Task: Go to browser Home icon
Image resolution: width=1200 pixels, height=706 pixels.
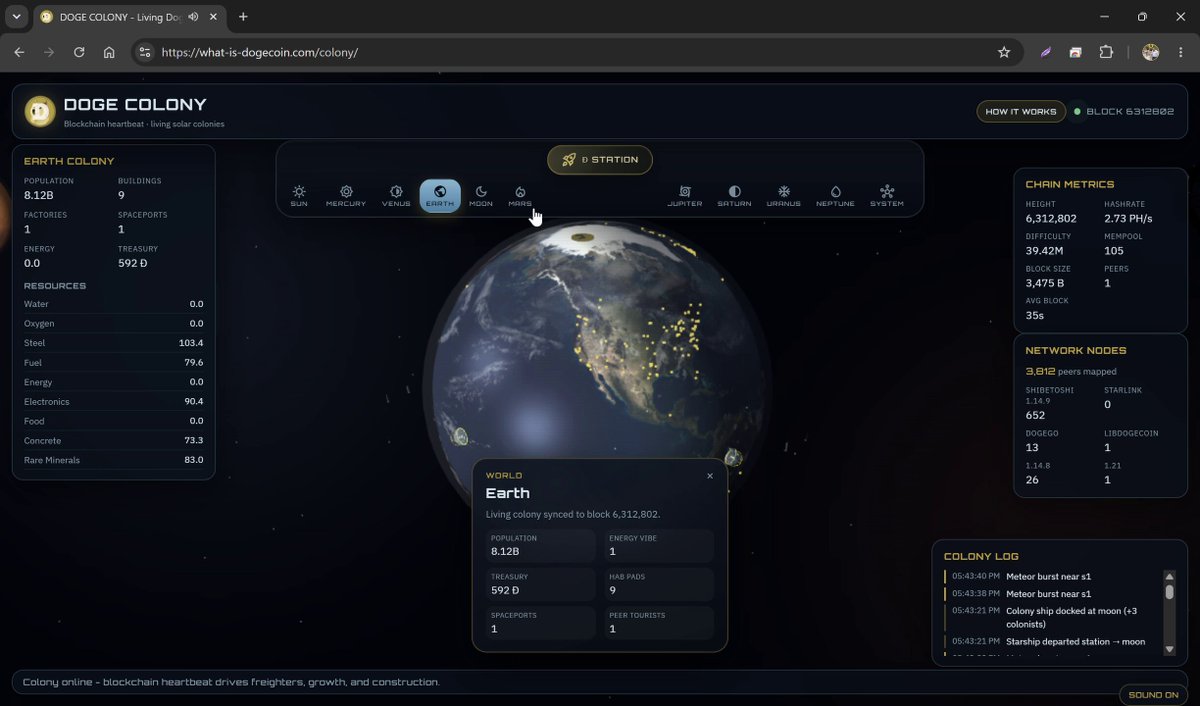Action: click(x=109, y=52)
